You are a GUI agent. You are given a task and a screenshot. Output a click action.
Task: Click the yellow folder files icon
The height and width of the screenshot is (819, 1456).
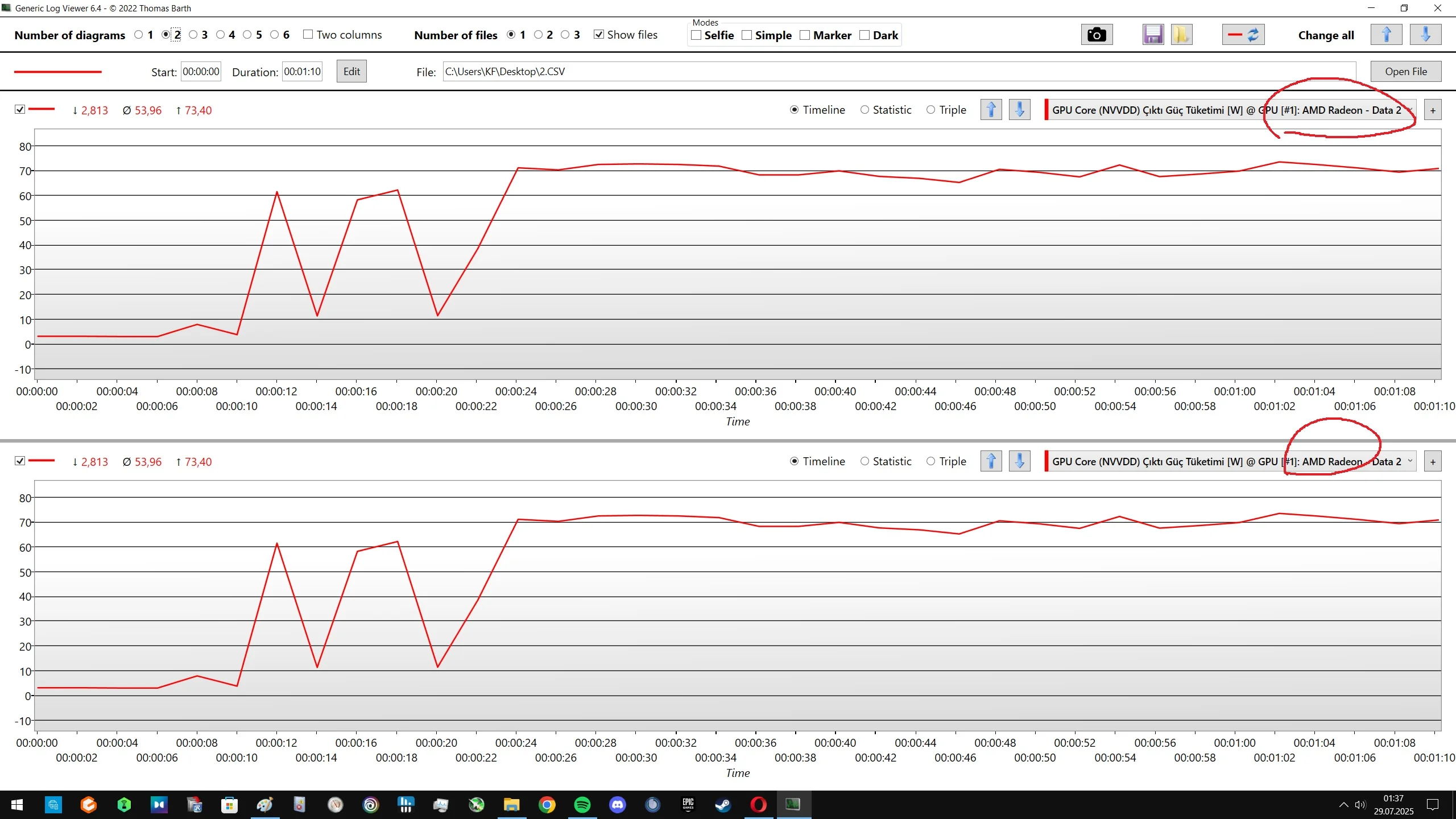pyautogui.click(x=1181, y=35)
